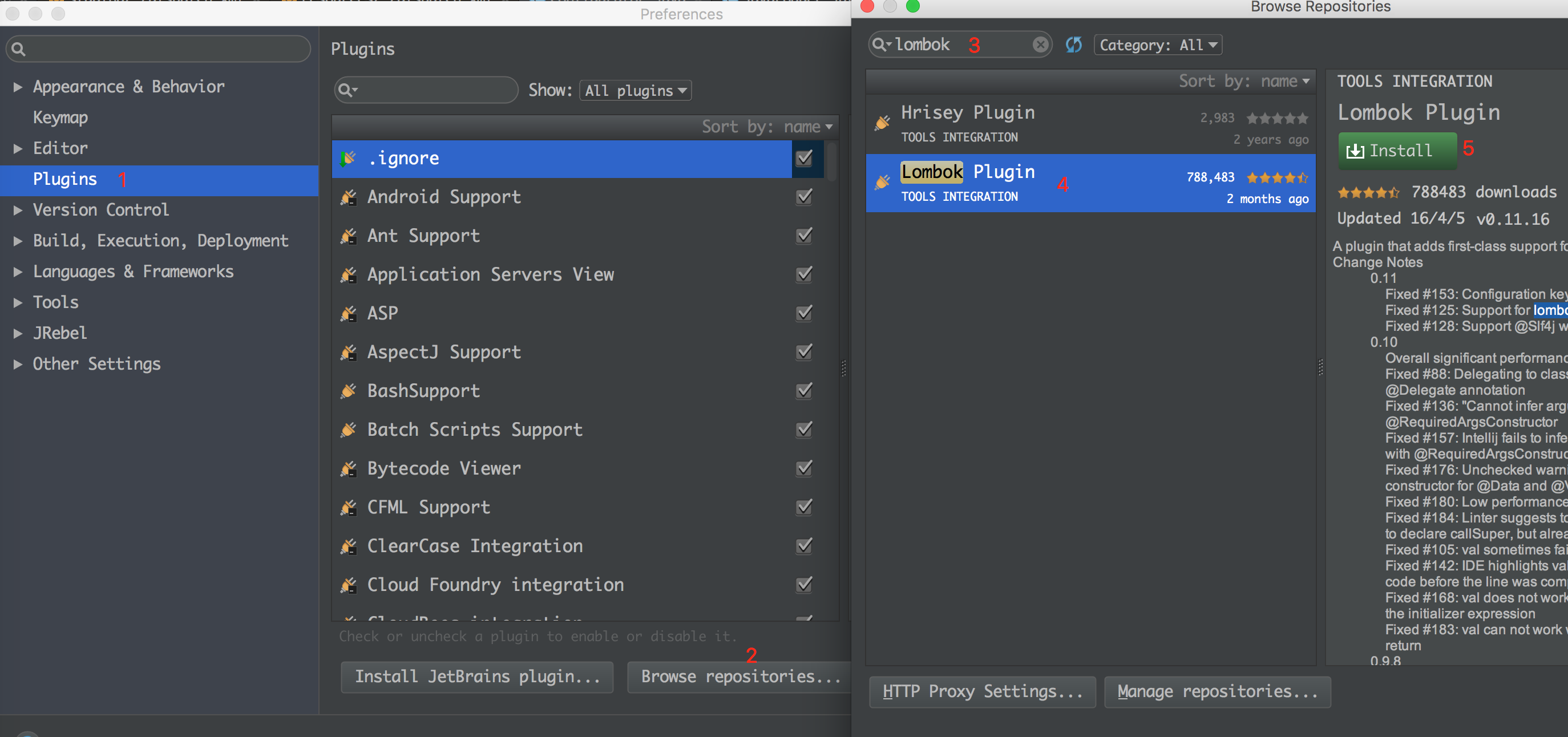This screenshot has height=737, width=1568.
Task: Click the green Install button
Action: [1396, 151]
